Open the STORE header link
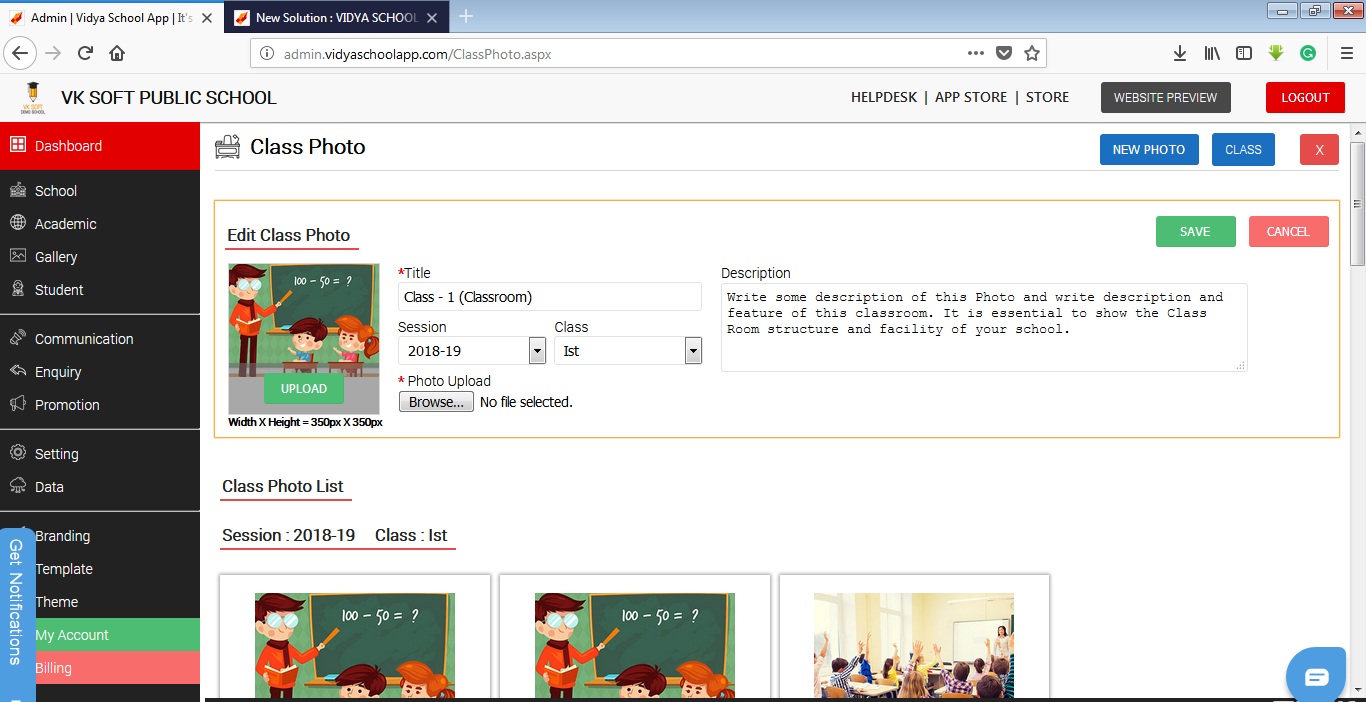This screenshot has height=702, width=1366. pos(1047,97)
